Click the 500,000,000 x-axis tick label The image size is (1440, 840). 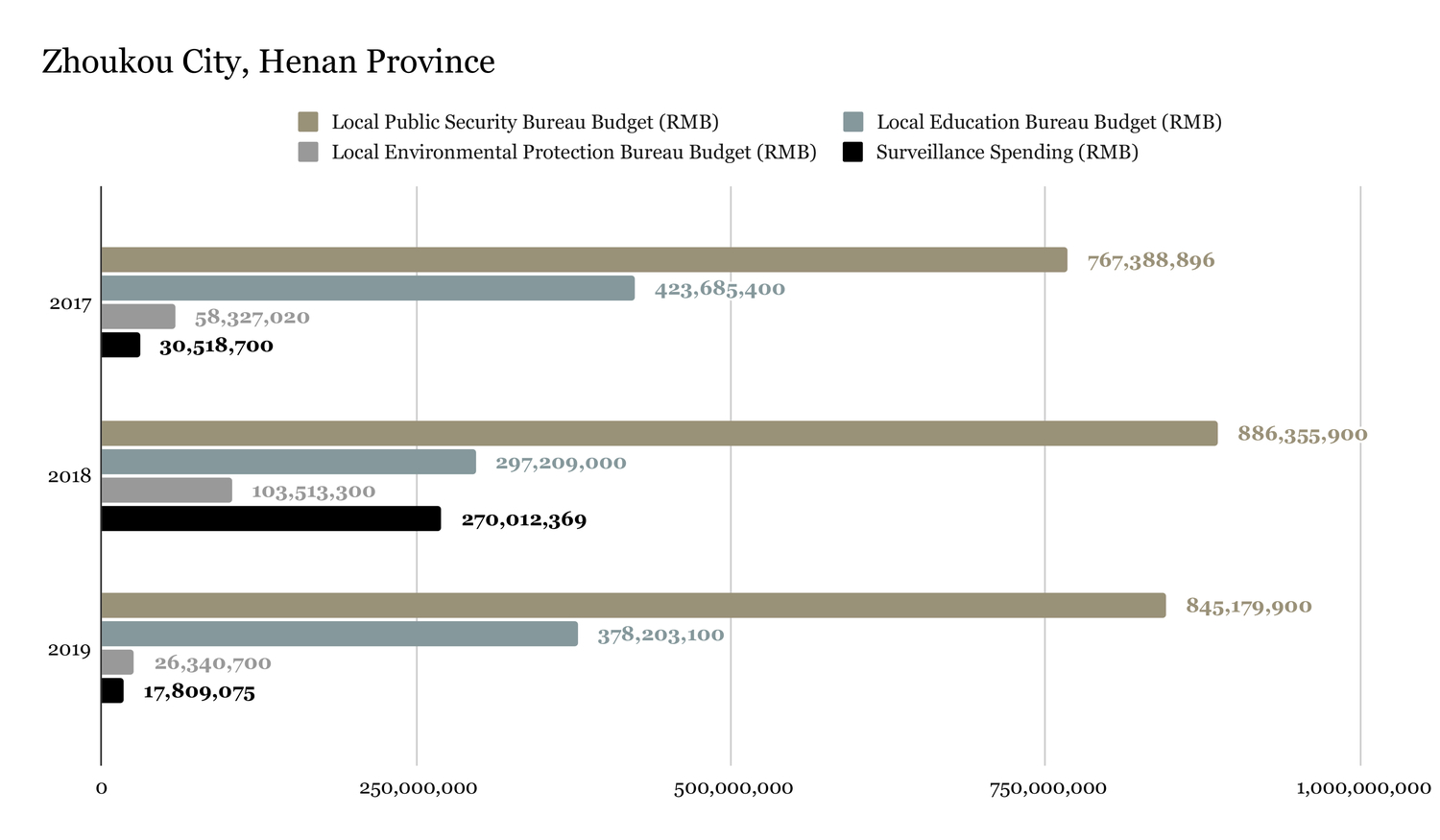732,788
